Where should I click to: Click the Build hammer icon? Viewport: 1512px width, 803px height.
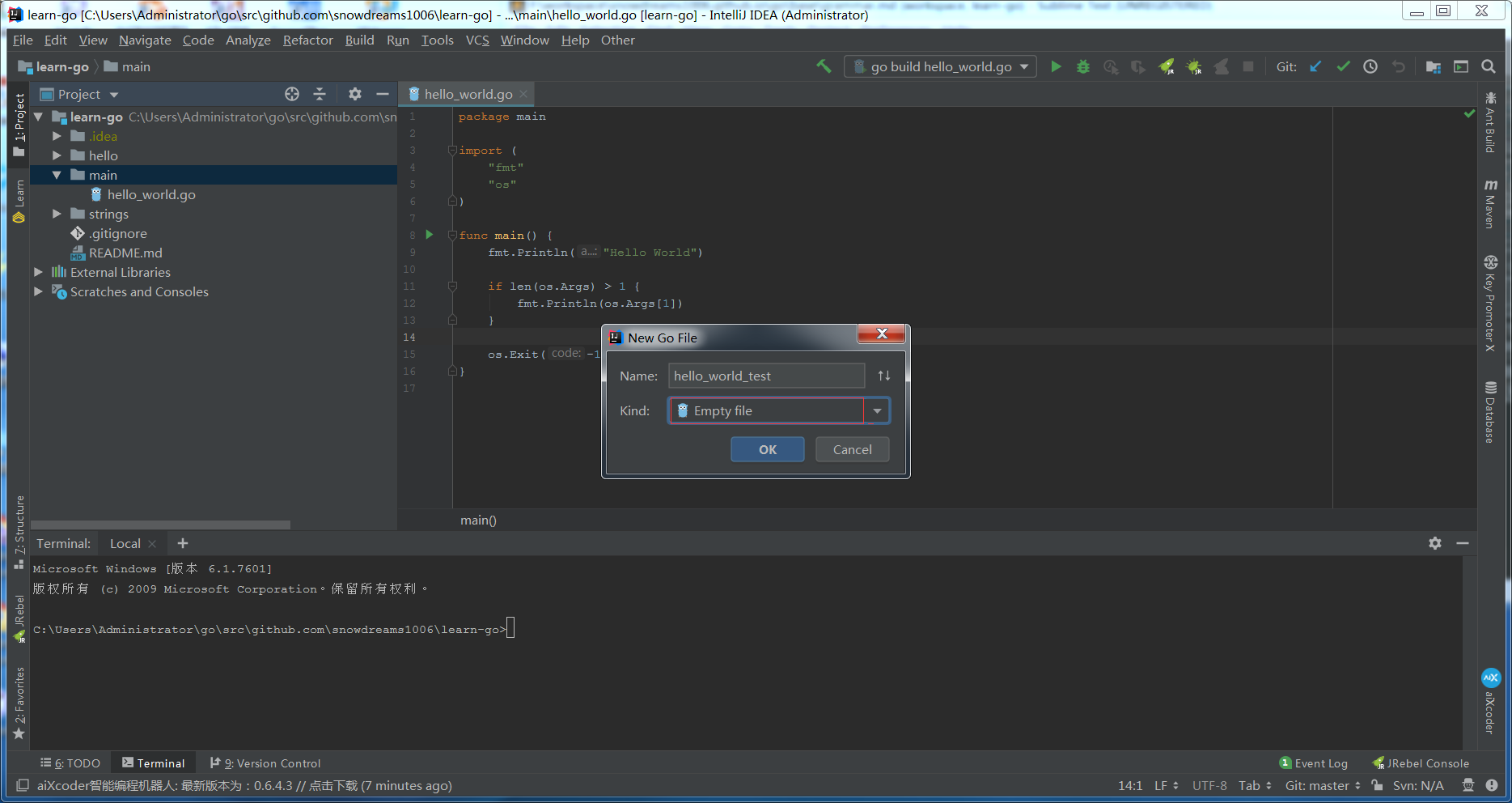pos(824,67)
